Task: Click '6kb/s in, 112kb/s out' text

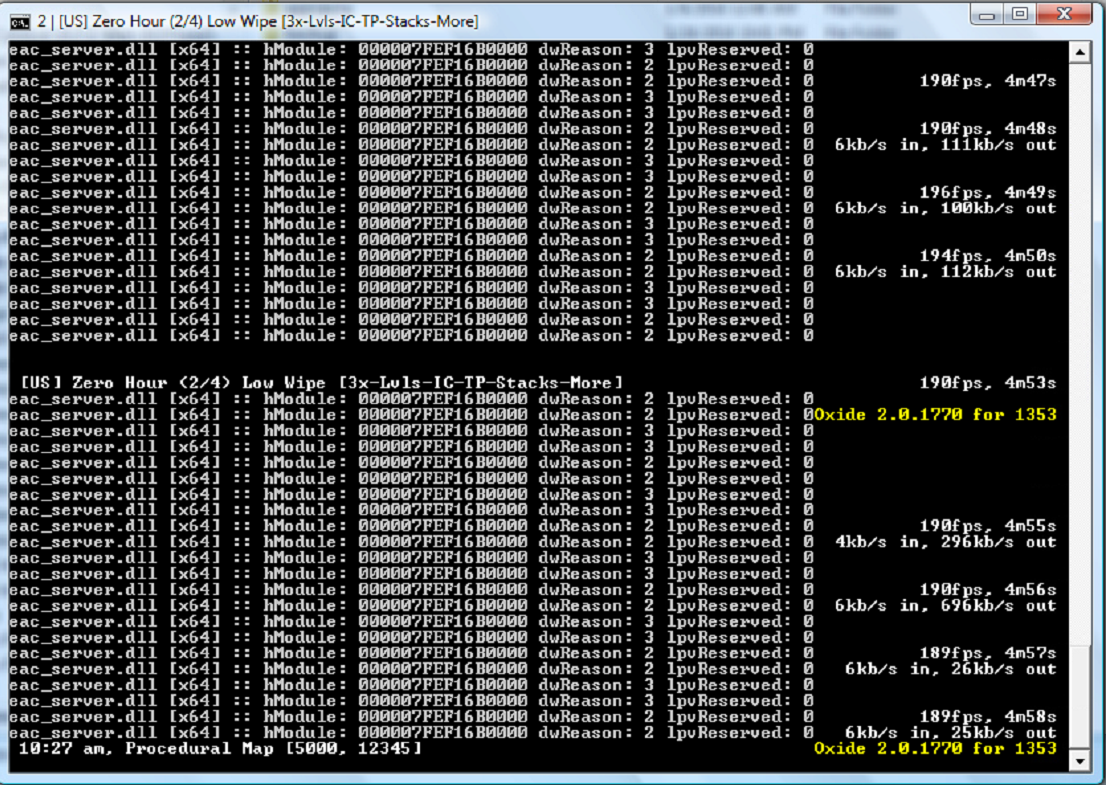Action: (x=945, y=272)
